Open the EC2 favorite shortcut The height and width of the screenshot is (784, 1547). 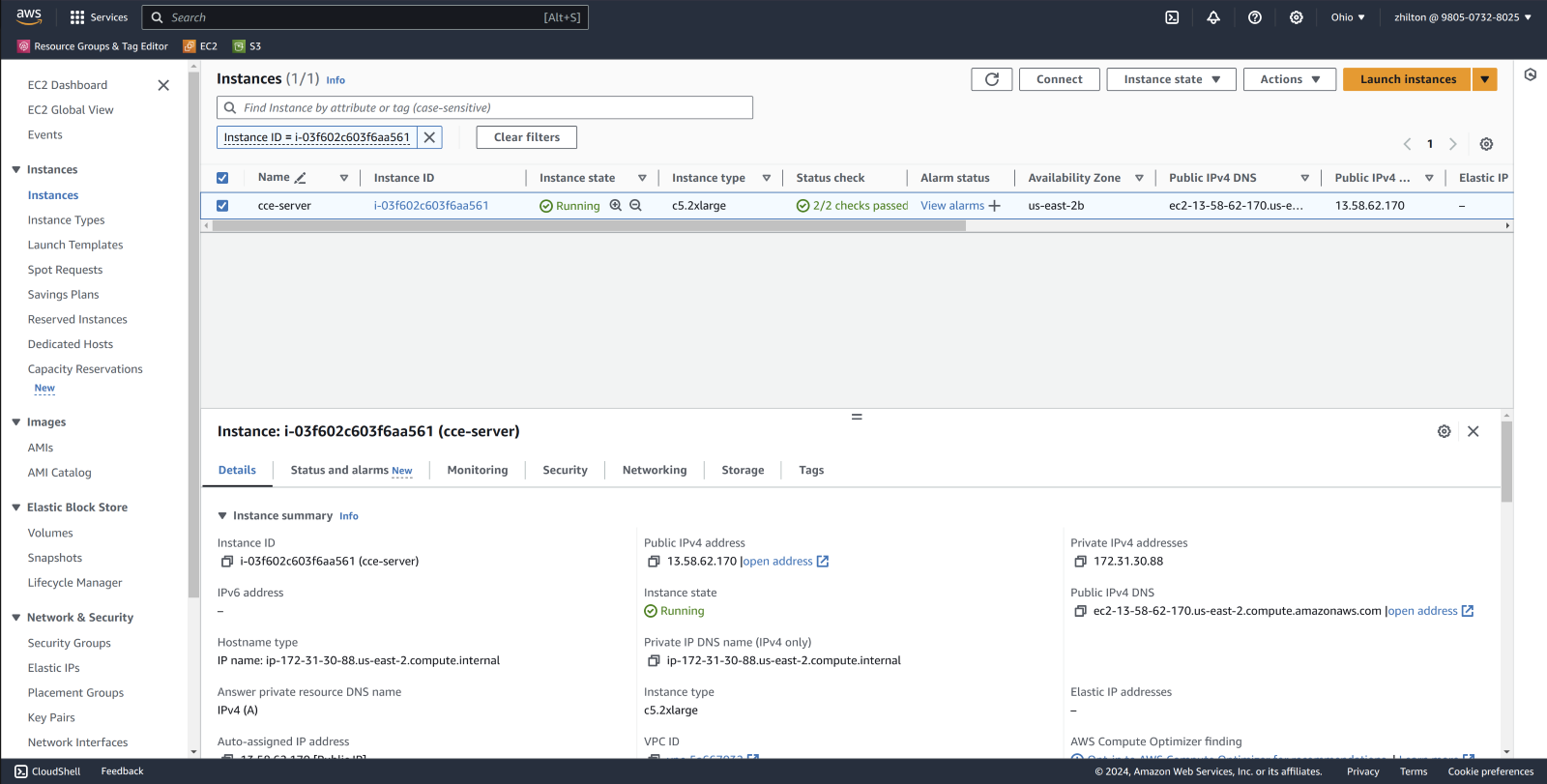200,46
